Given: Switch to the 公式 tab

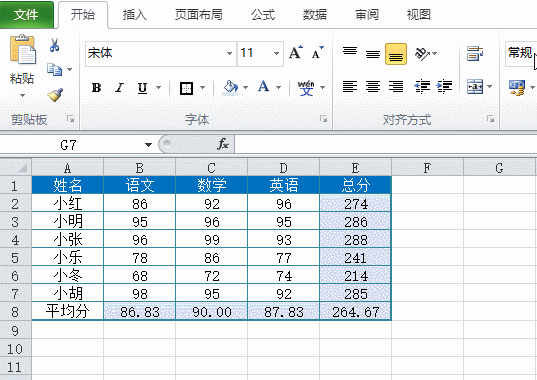Looking at the screenshot, I should point(263,15).
